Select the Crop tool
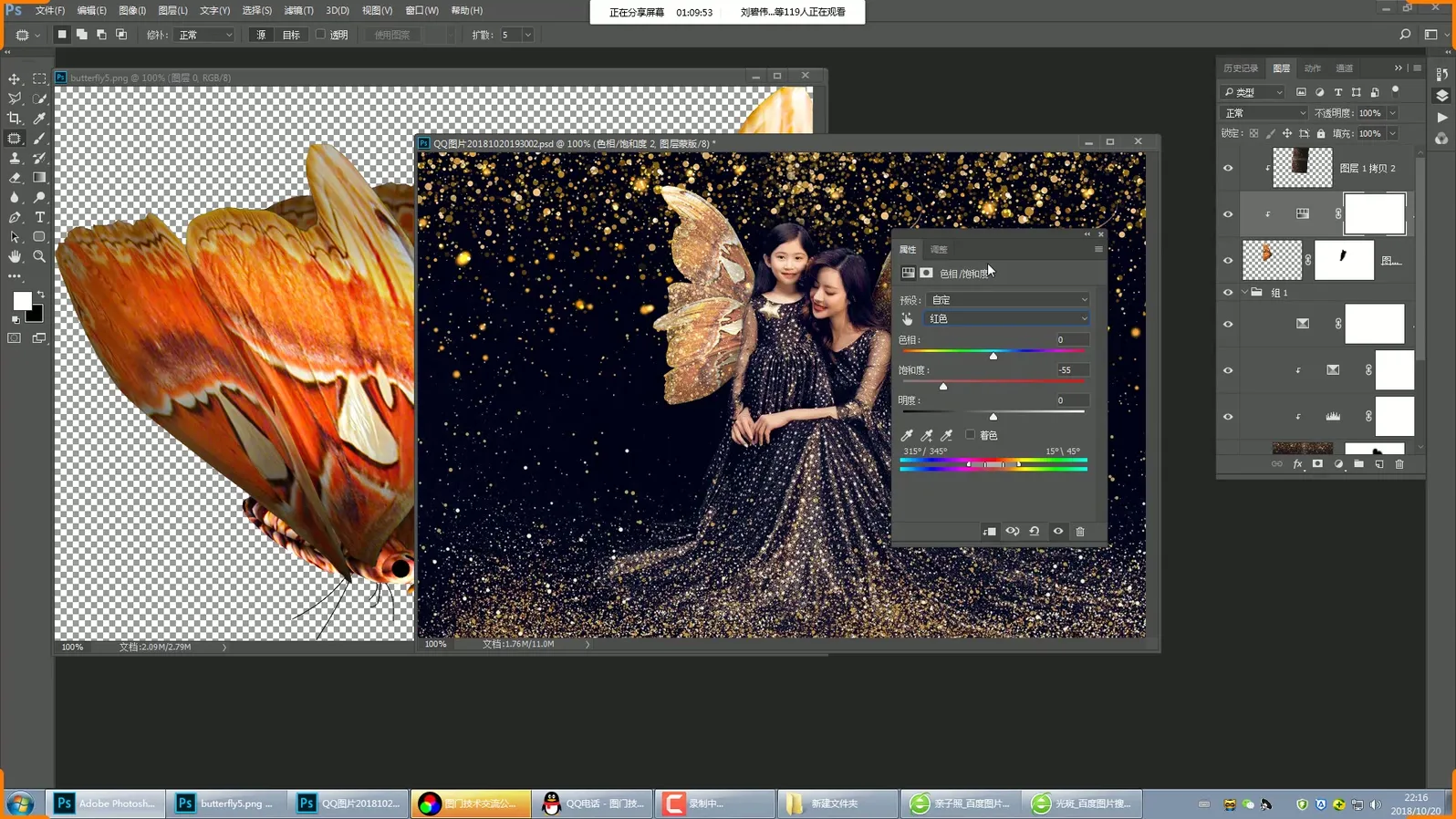Image resolution: width=1456 pixels, height=819 pixels. click(15, 119)
